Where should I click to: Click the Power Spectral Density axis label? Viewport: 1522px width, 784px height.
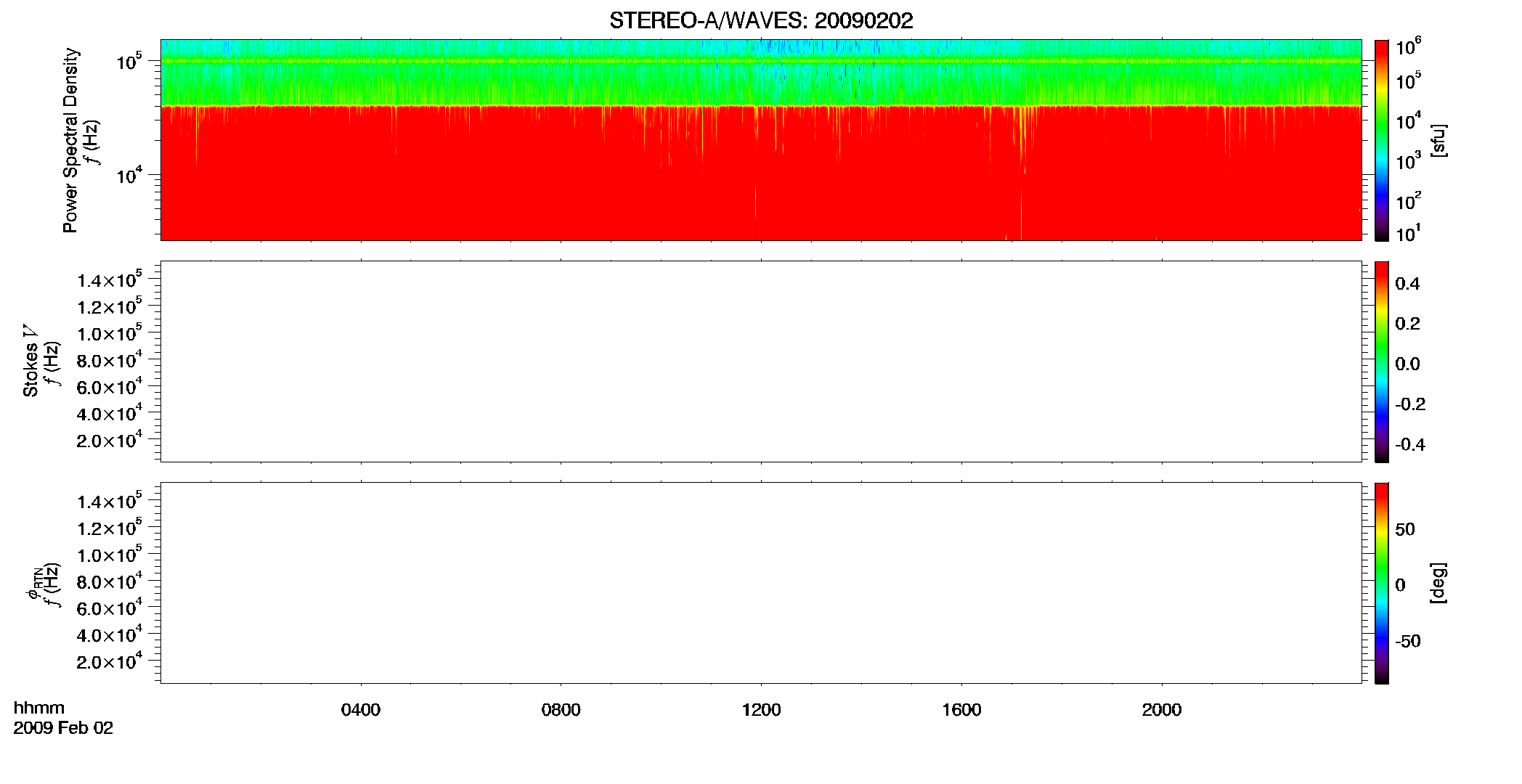(x=70, y=140)
